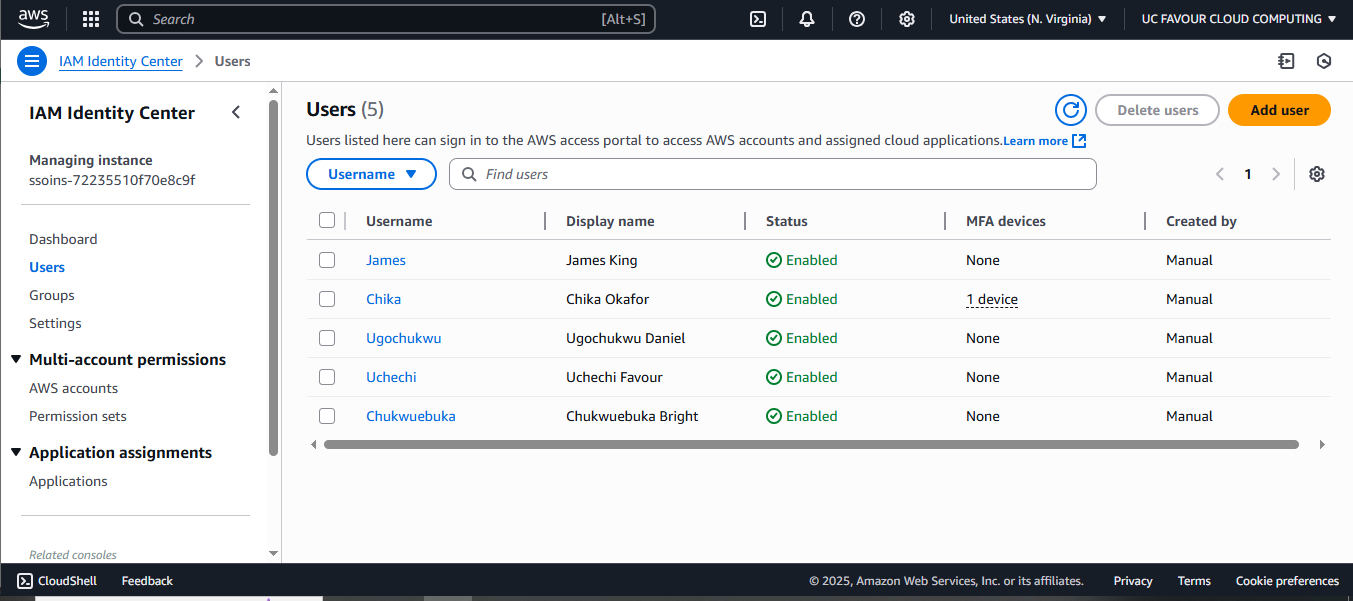Image resolution: width=1353 pixels, height=601 pixels.
Task: Open the help question mark icon
Action: coord(857,19)
